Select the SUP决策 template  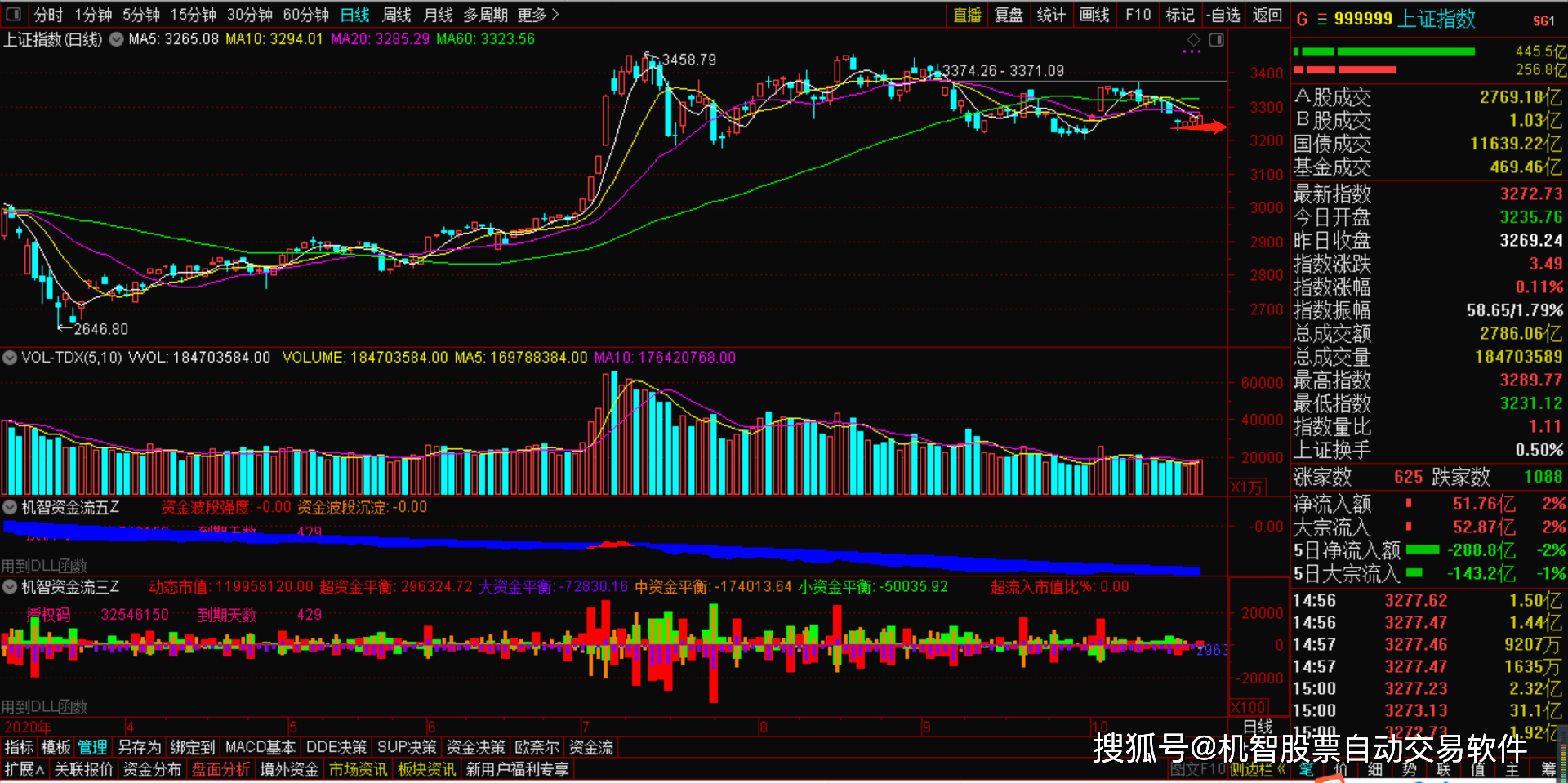(x=407, y=747)
